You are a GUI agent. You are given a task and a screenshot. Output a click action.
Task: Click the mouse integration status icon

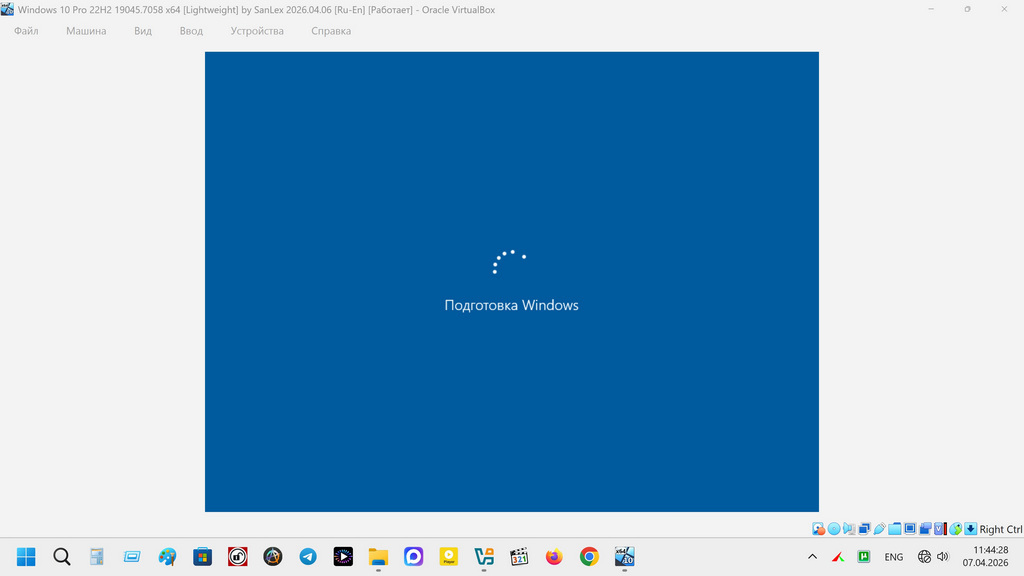[x=955, y=529]
